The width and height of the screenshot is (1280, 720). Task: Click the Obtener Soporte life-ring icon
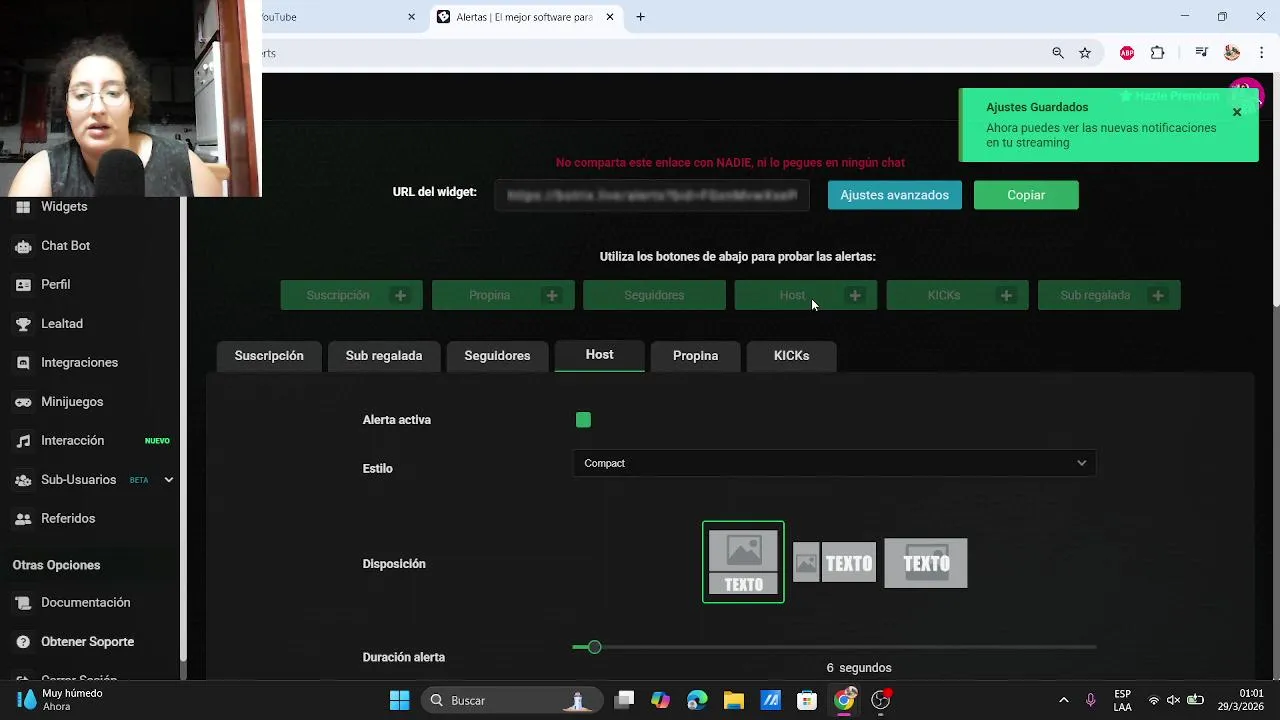[23, 642]
